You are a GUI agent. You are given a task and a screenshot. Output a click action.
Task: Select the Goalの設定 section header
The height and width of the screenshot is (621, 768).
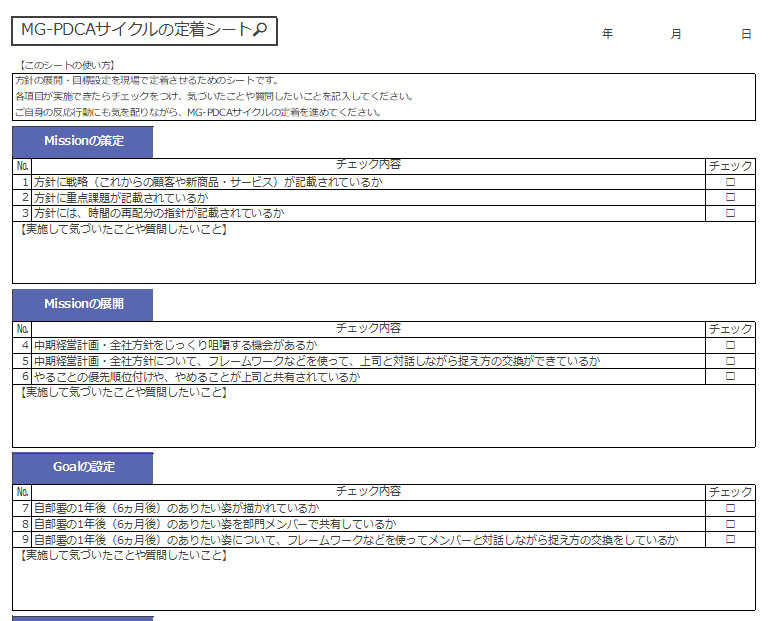pos(84,467)
